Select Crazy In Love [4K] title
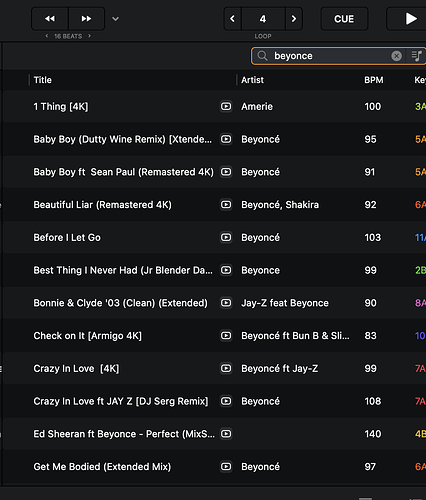 pyautogui.click(x=76, y=368)
